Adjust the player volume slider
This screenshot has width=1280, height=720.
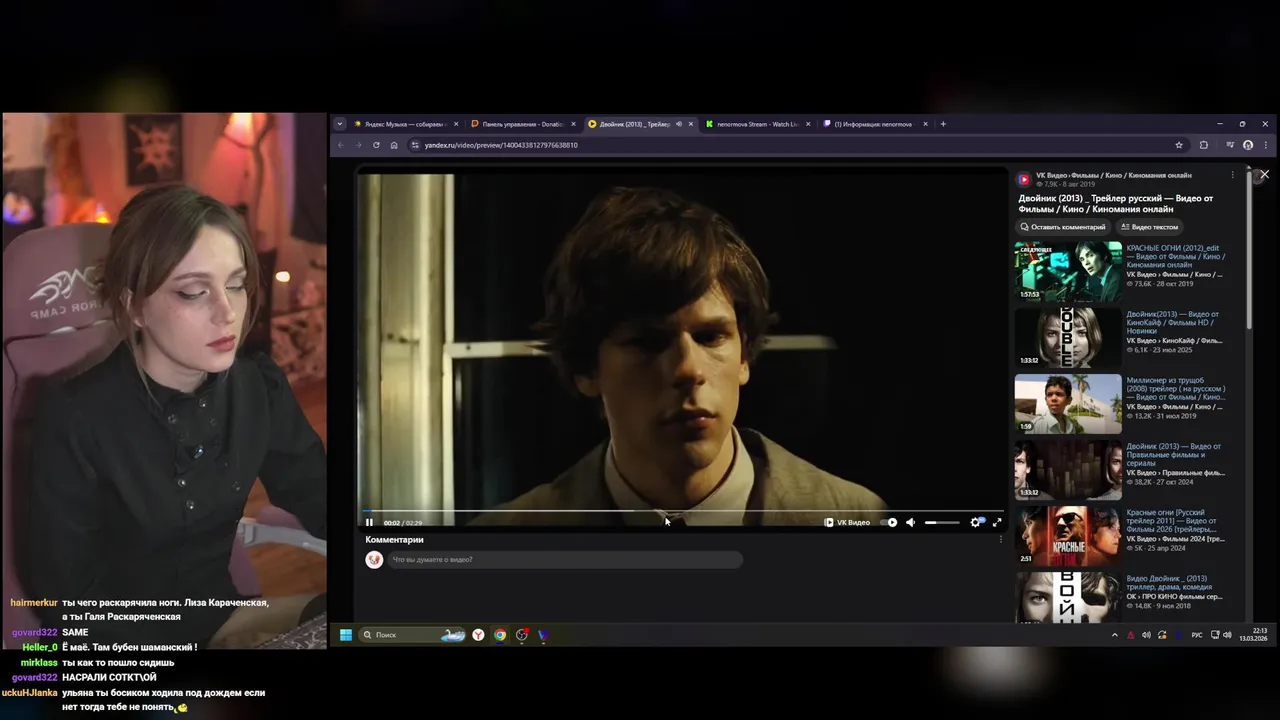click(x=941, y=522)
